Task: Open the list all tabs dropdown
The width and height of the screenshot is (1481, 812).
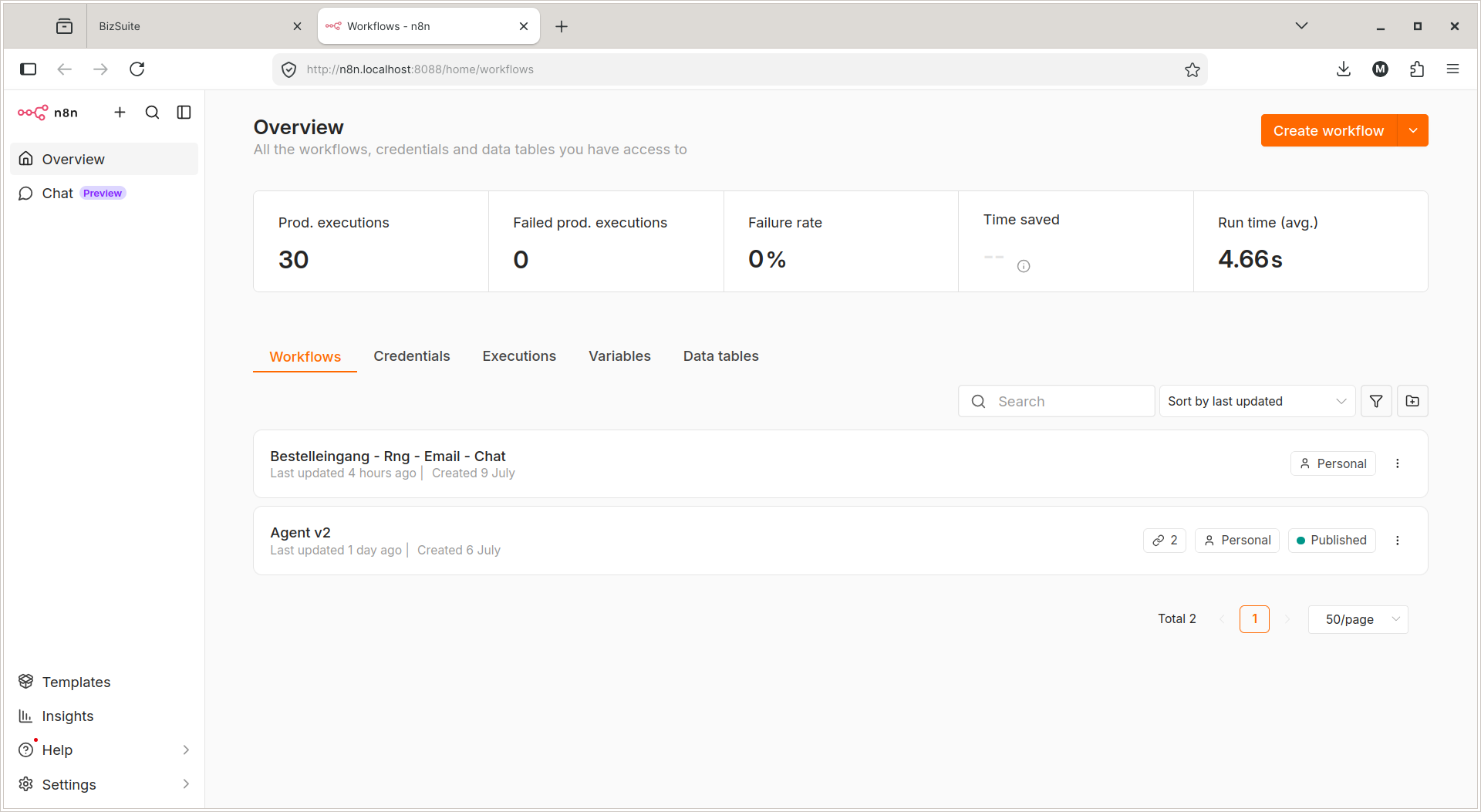Action: tap(1301, 26)
